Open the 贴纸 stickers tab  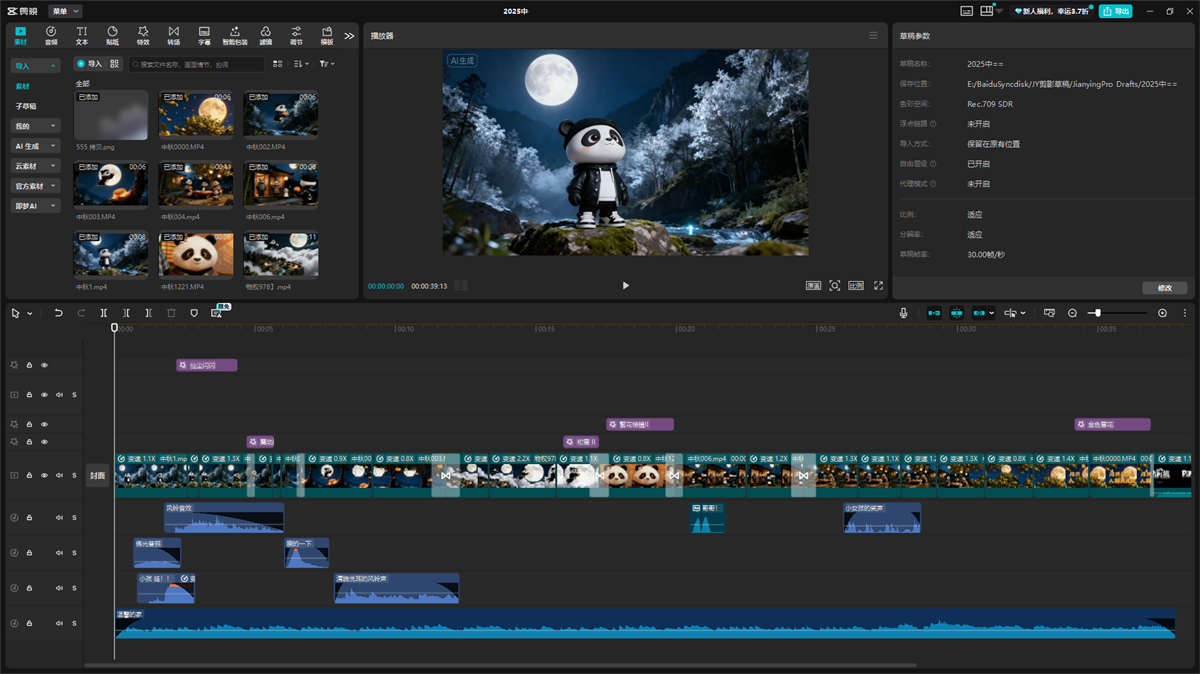pos(112,36)
